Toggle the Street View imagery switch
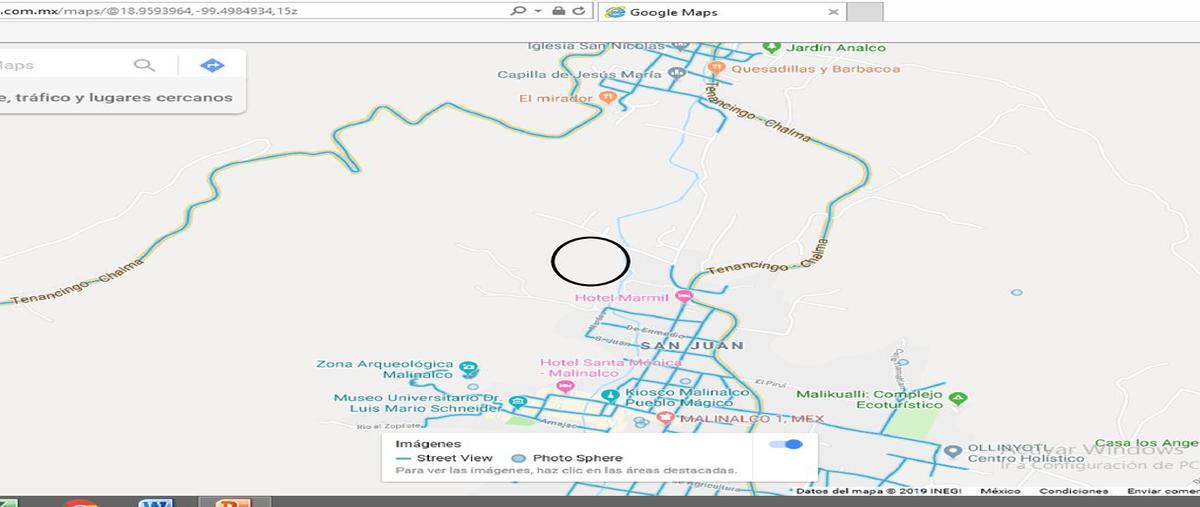 (787, 444)
